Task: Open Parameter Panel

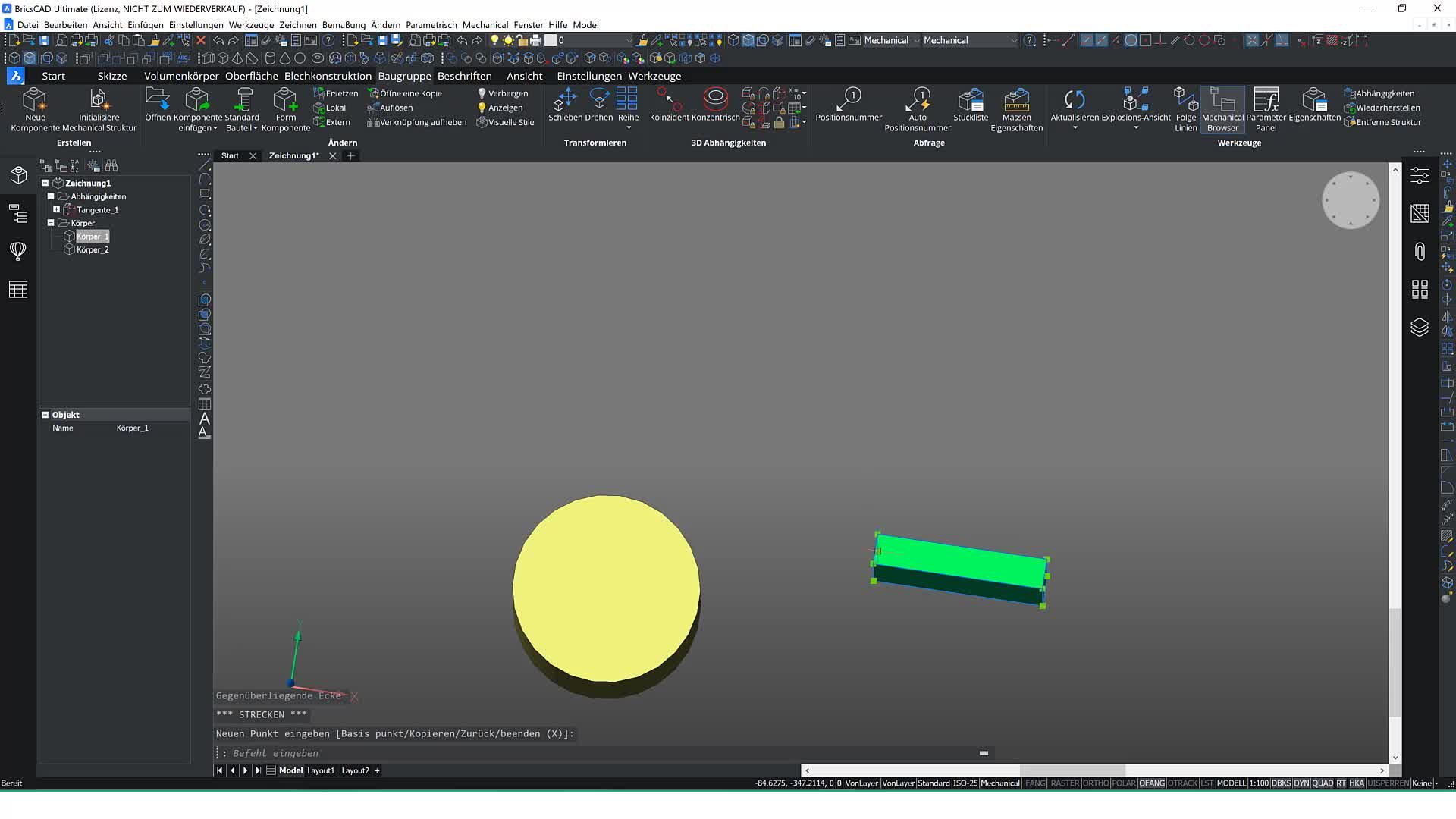Action: tap(1266, 109)
